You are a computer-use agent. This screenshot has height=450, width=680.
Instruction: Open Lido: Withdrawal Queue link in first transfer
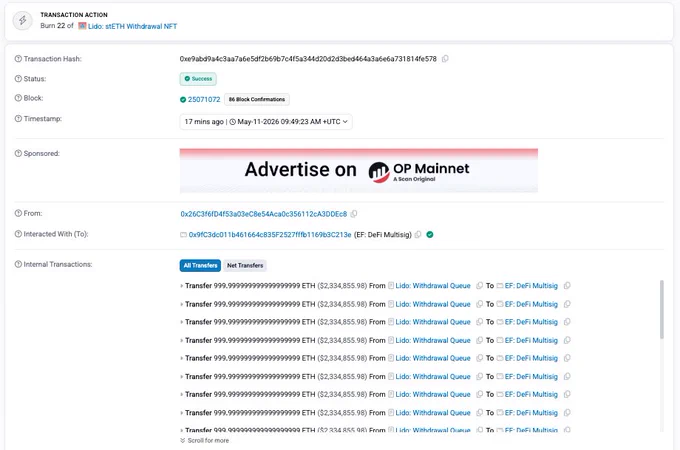[x=433, y=286]
